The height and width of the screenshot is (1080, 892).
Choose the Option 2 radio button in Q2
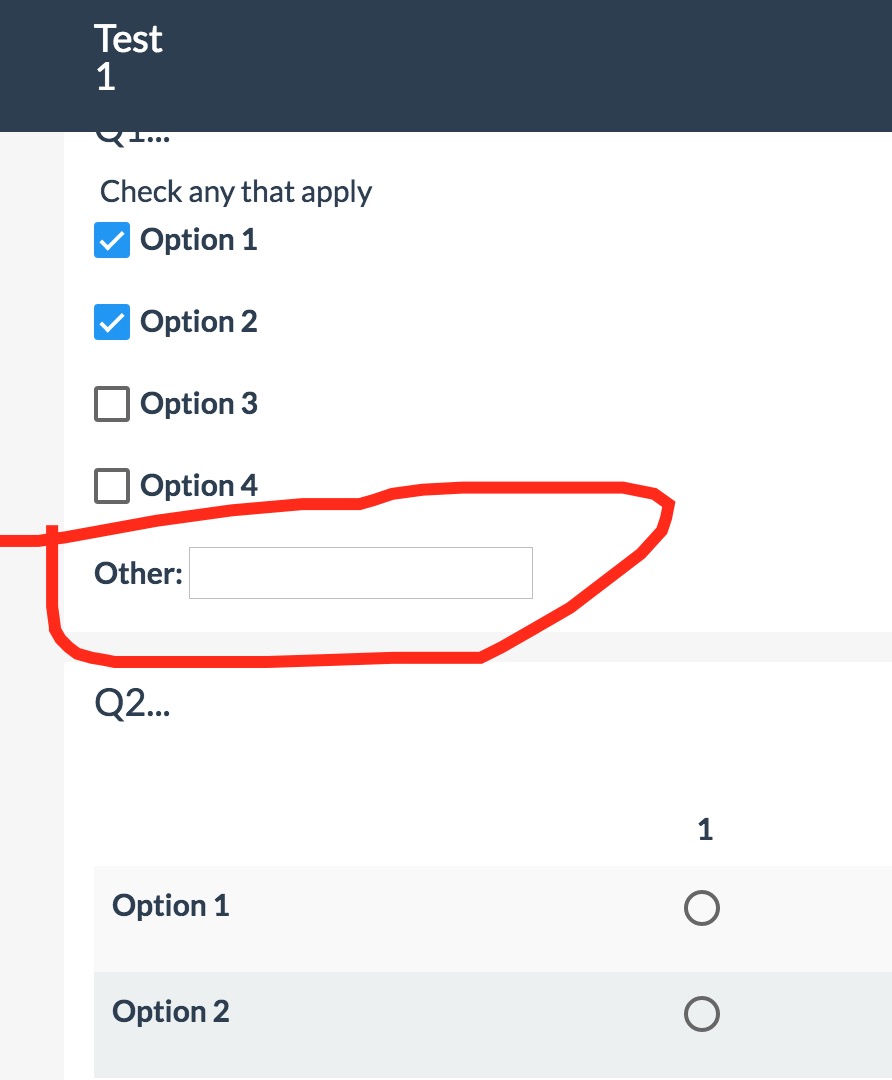pos(701,1015)
